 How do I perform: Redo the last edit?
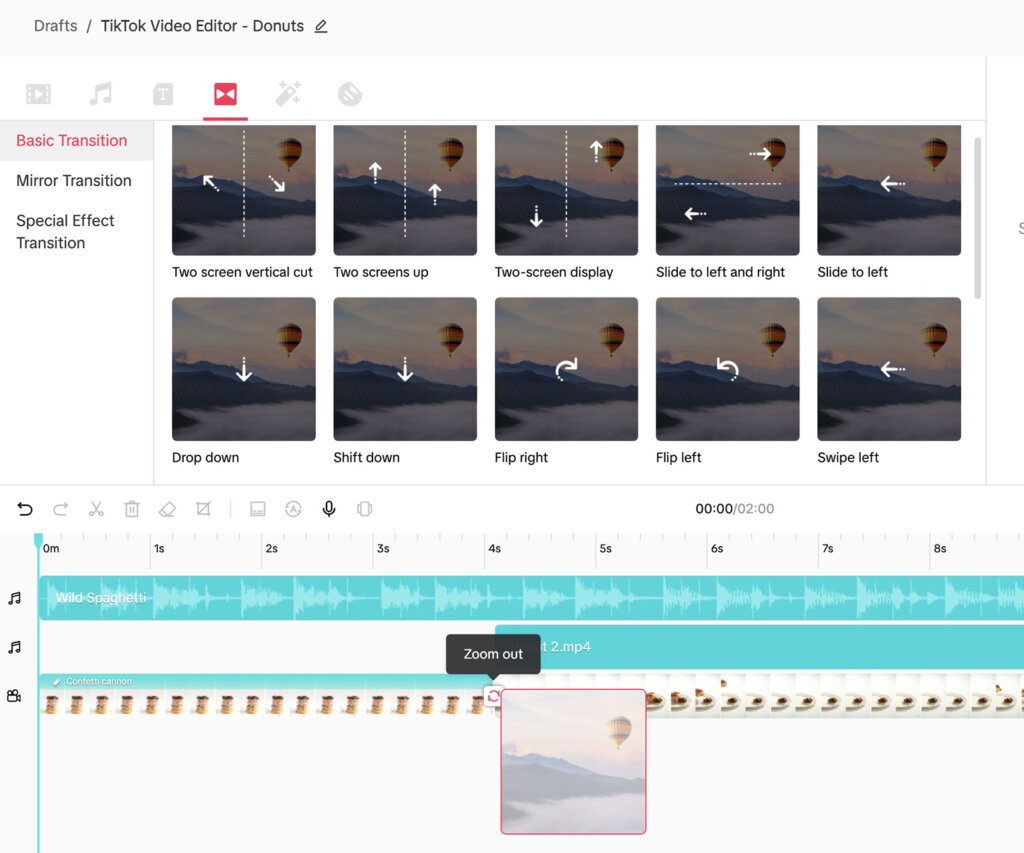[x=60, y=509]
